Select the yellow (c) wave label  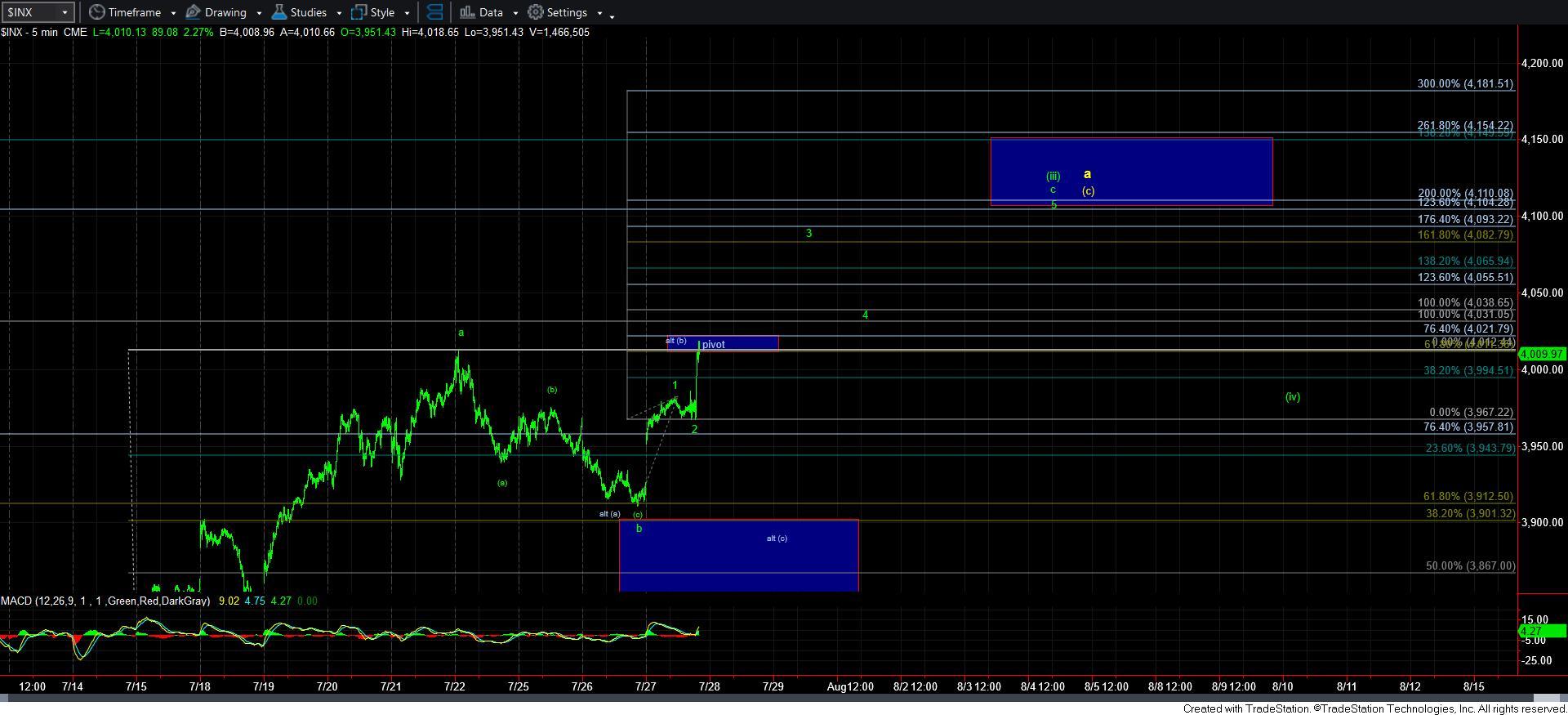(x=1088, y=191)
